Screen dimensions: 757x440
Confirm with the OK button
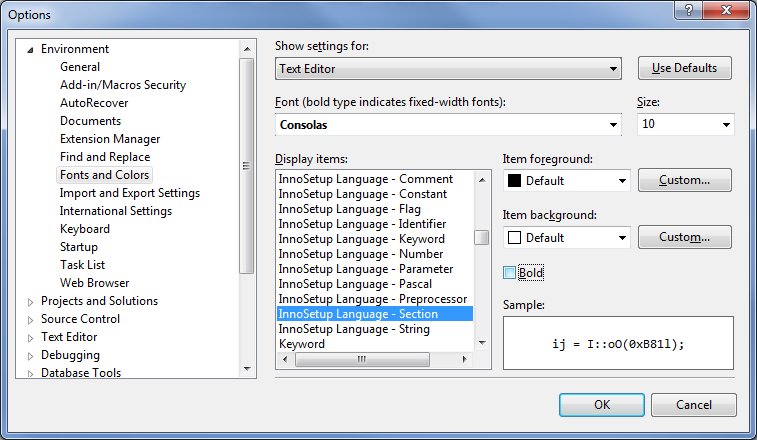coord(602,405)
